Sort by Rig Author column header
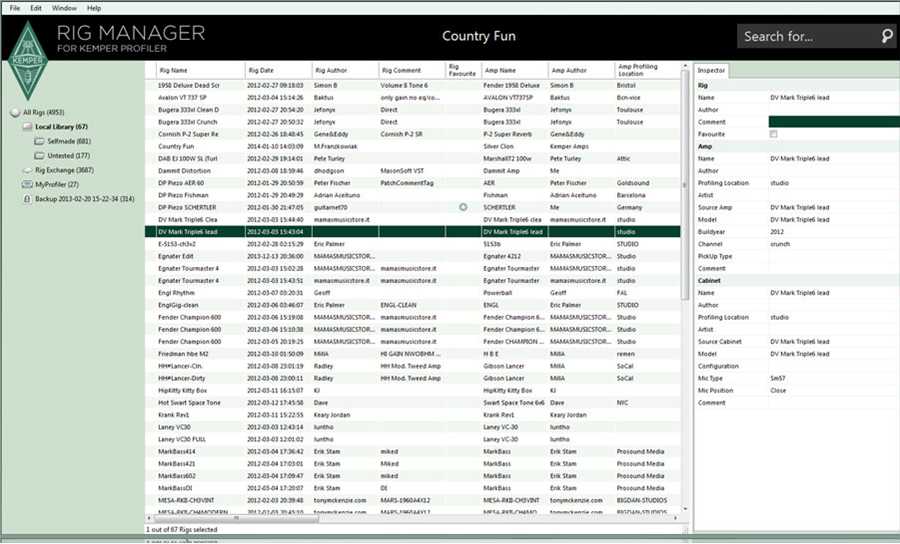The width and height of the screenshot is (900, 544). click(345, 71)
